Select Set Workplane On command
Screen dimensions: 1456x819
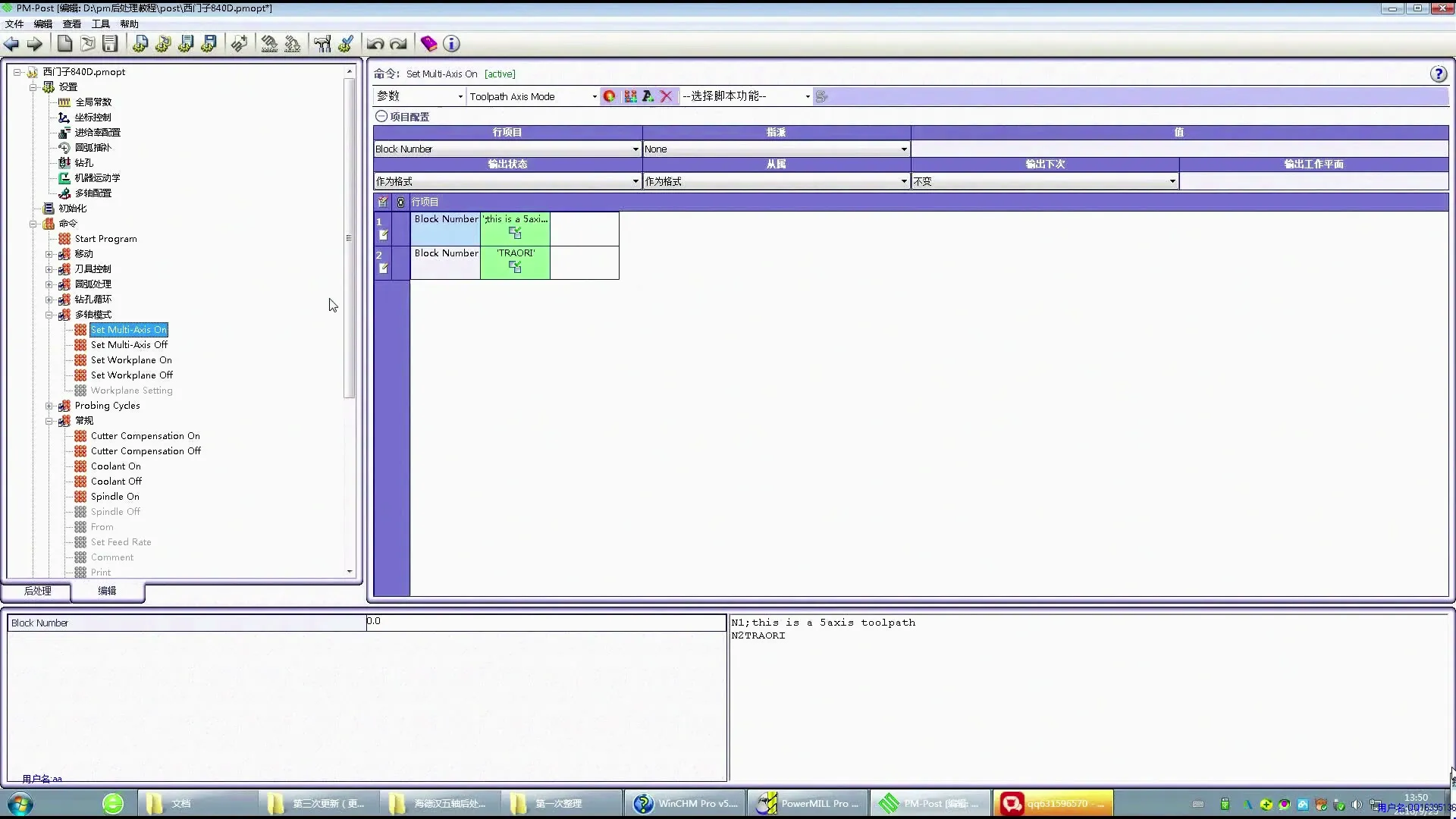coord(131,360)
